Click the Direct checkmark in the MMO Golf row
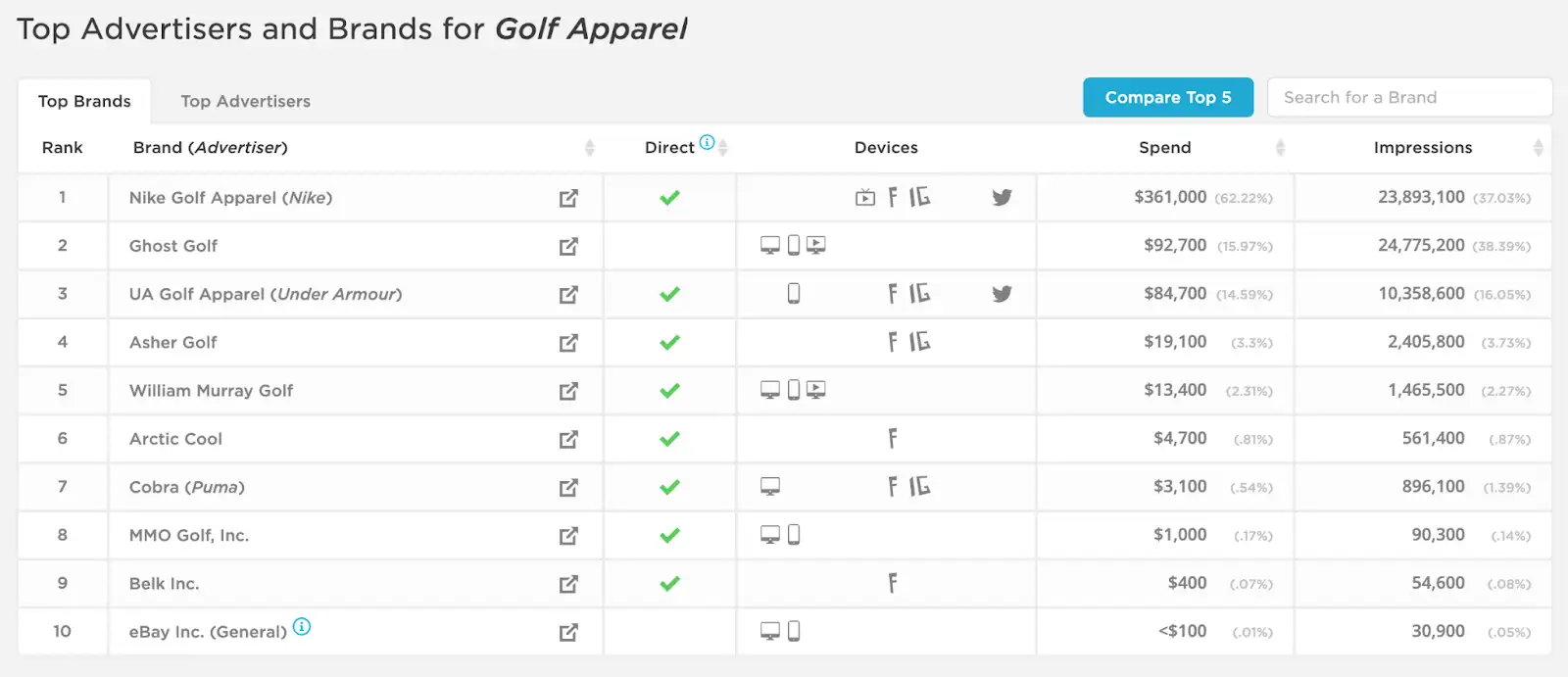This screenshot has height=677, width=1568. (x=669, y=535)
